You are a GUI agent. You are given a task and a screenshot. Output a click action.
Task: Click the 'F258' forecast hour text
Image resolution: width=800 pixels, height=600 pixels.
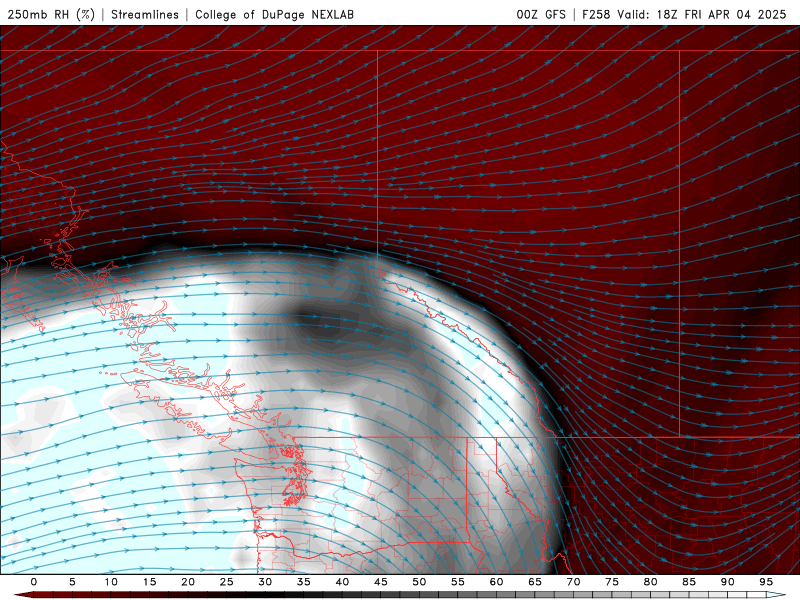click(x=596, y=14)
